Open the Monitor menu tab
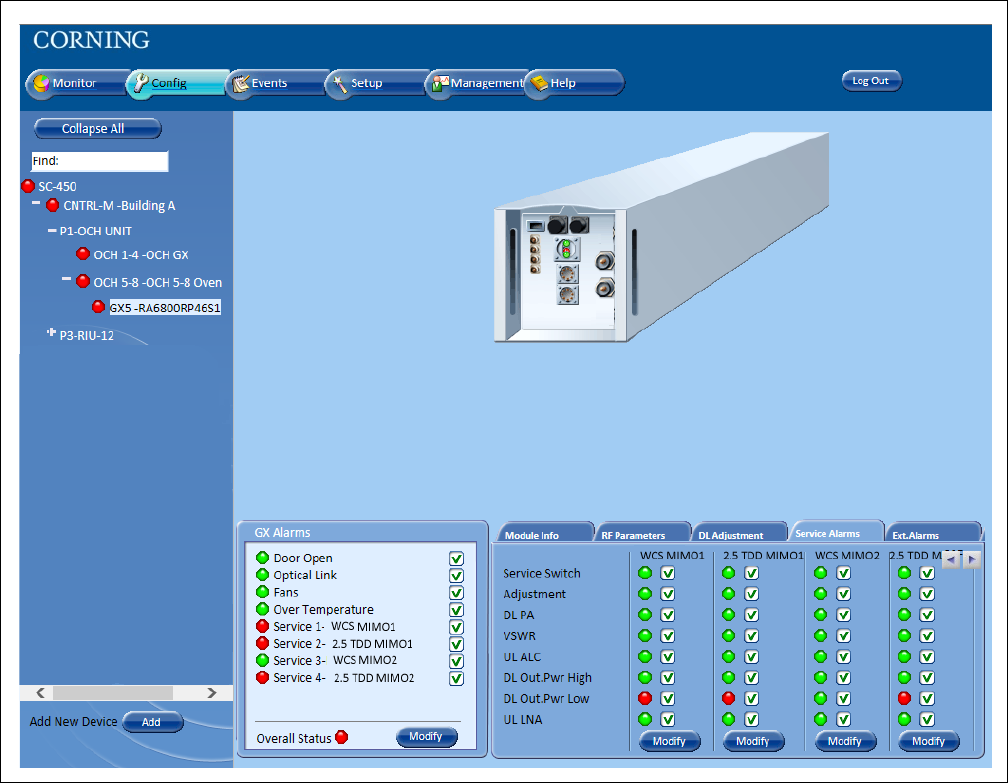 (77, 83)
